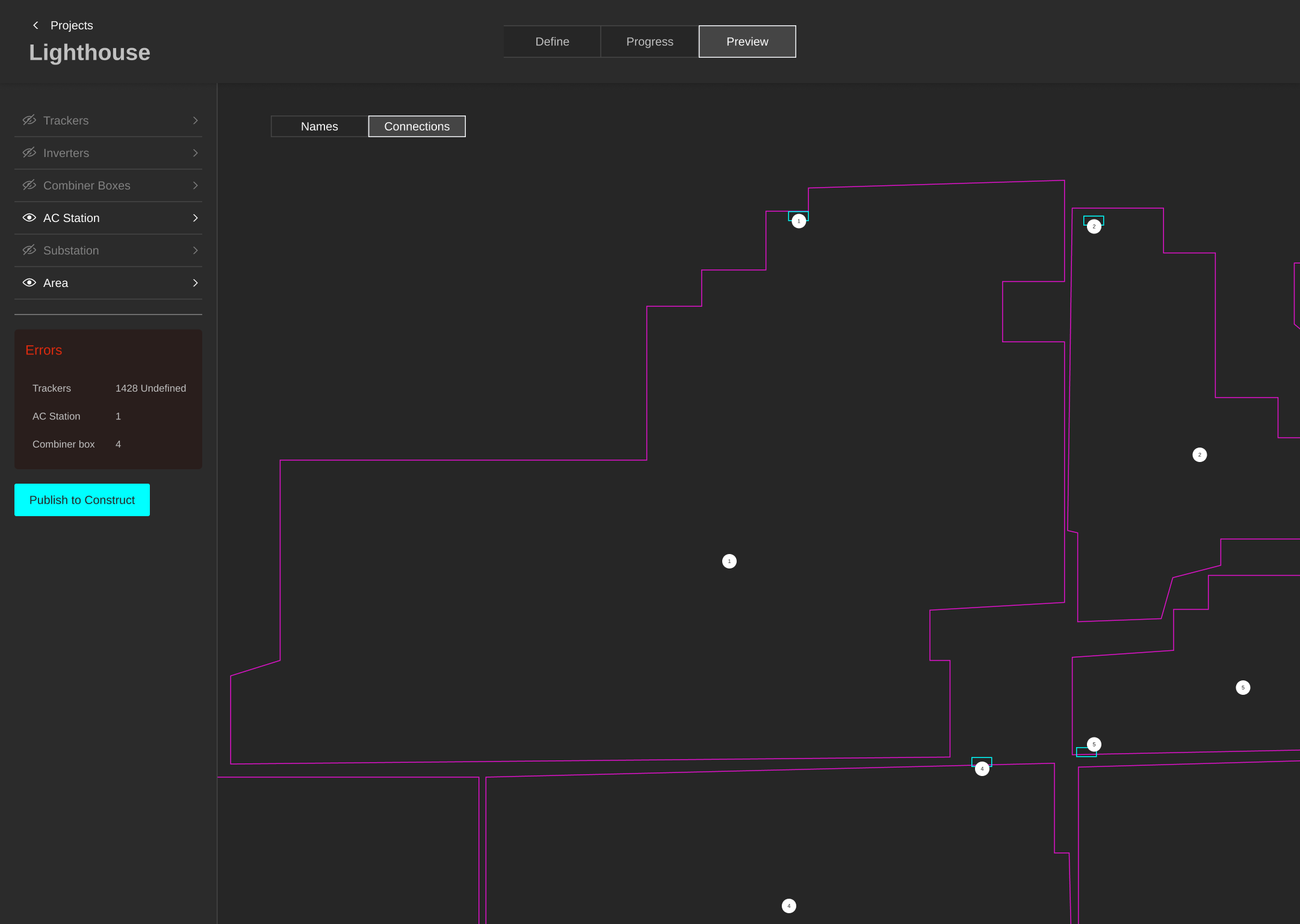Switch to the Progress tab
This screenshot has width=1300, height=924.
[649, 42]
